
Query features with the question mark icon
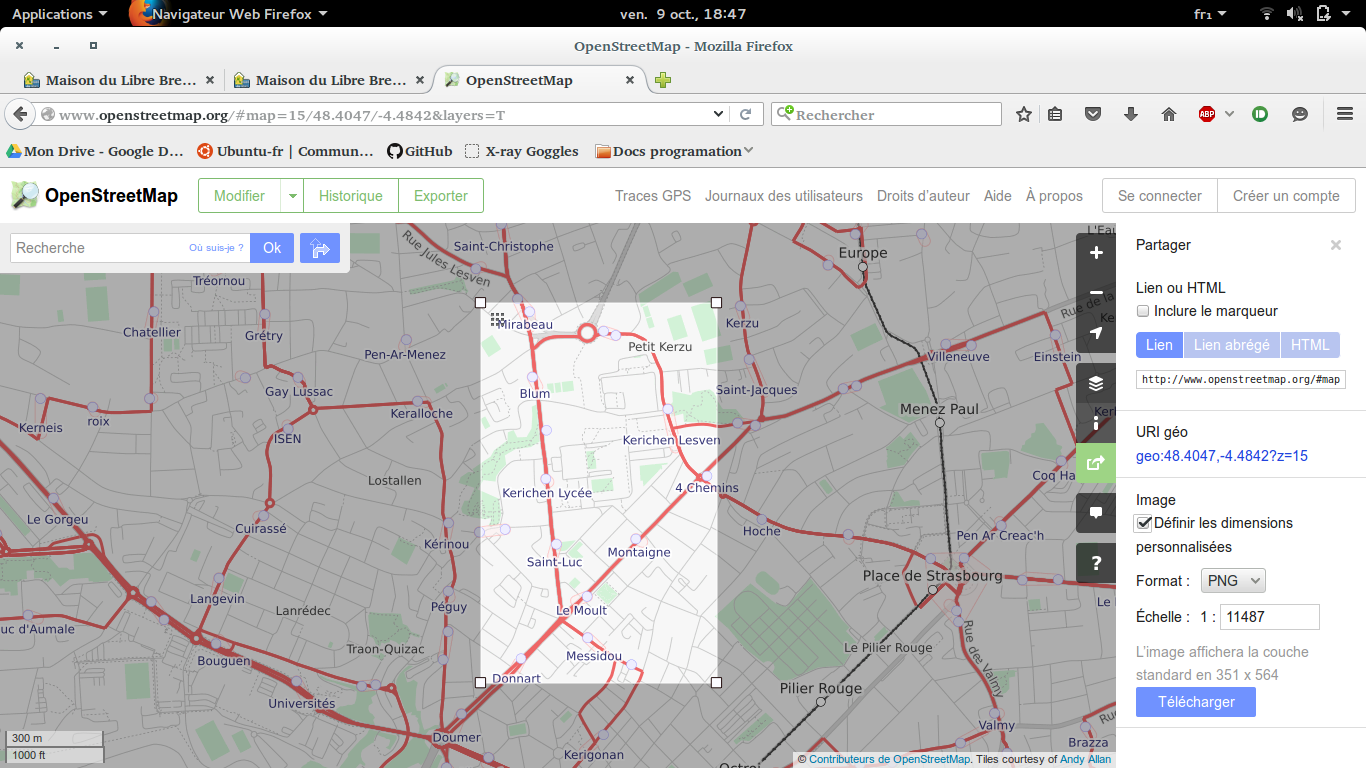[x=1096, y=563]
